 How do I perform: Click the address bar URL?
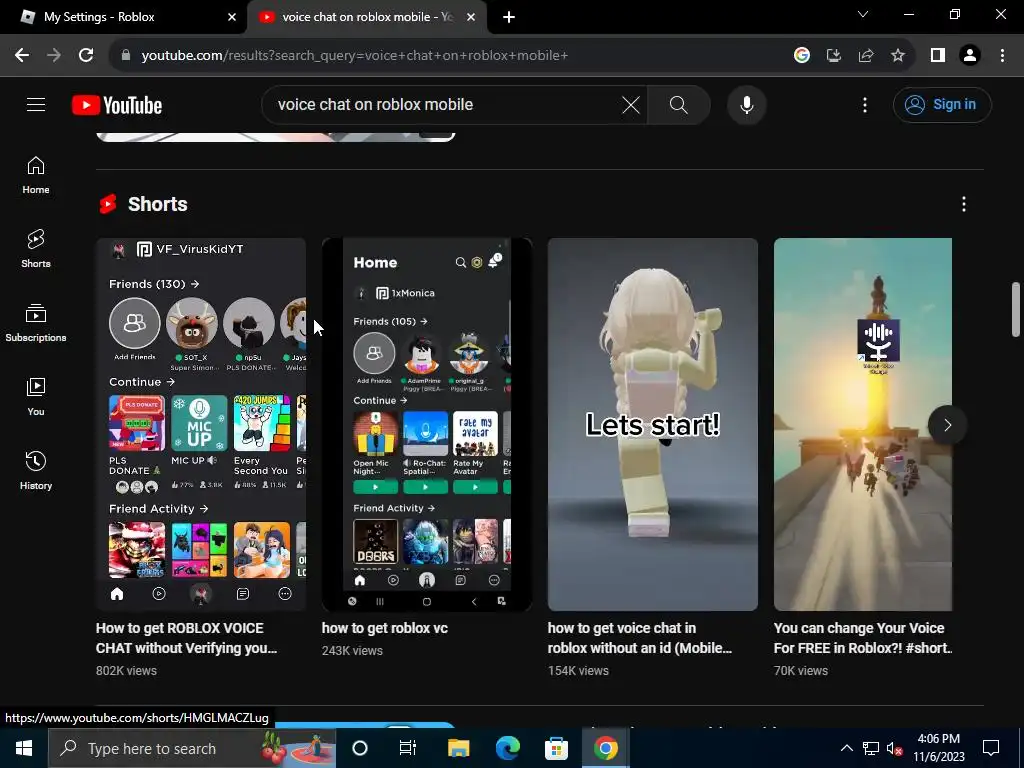click(x=355, y=56)
